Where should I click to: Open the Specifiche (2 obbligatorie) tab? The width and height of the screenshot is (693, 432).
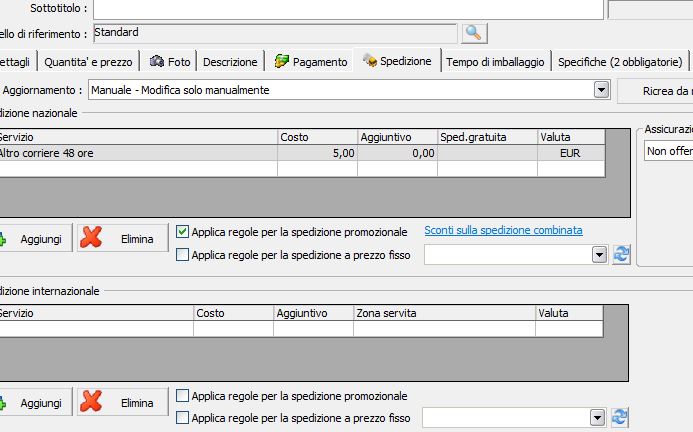point(620,62)
